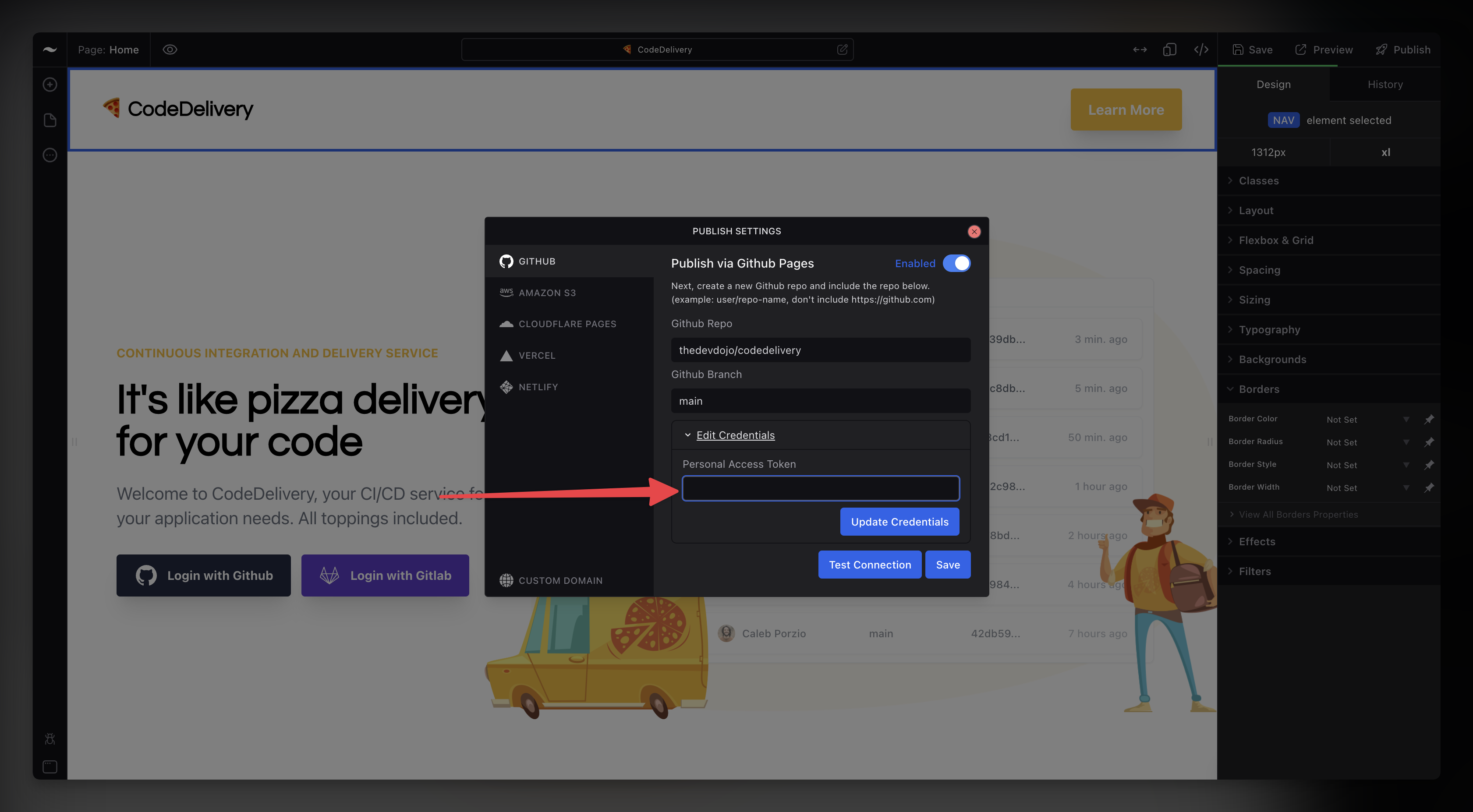Open the code view icon
The height and width of the screenshot is (812, 1473).
[1201, 50]
